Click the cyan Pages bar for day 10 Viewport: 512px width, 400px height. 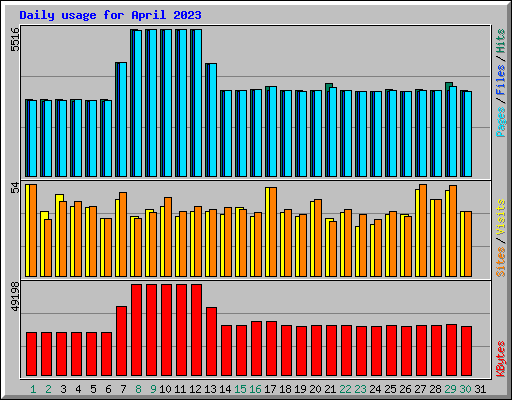pos(168,103)
